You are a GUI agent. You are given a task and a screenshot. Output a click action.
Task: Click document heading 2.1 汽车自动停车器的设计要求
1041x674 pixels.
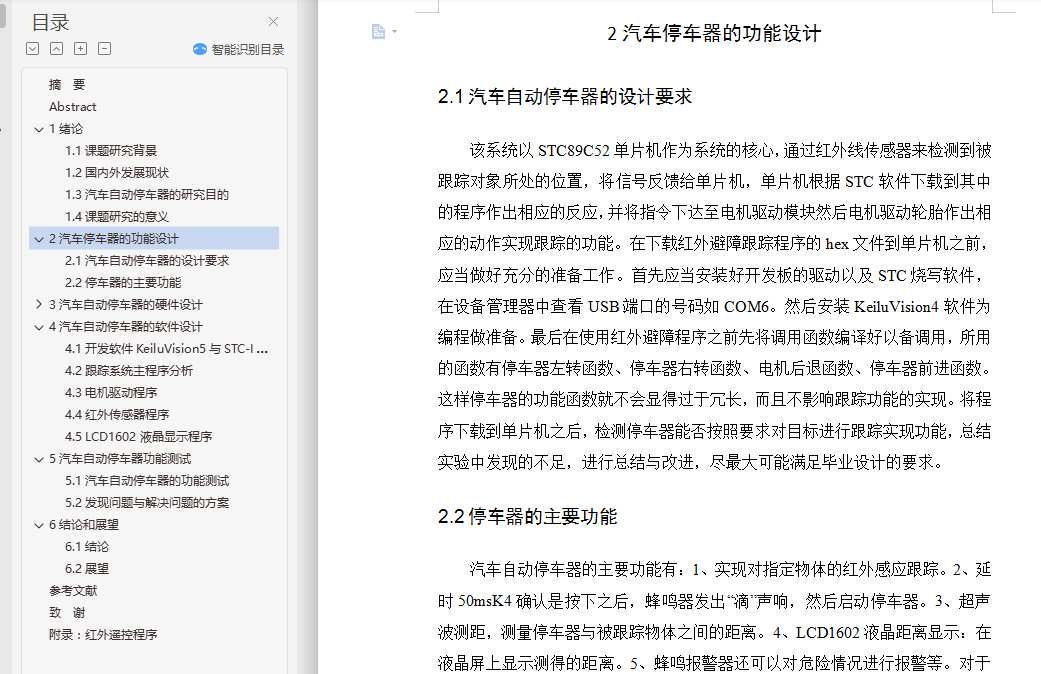(x=565, y=96)
